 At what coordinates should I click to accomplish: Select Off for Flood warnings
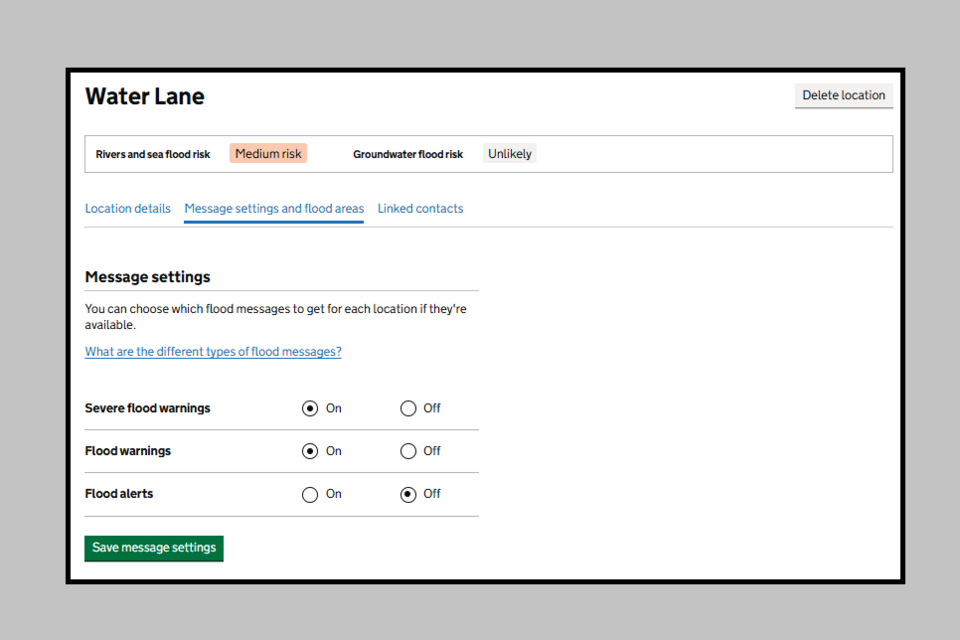408,452
